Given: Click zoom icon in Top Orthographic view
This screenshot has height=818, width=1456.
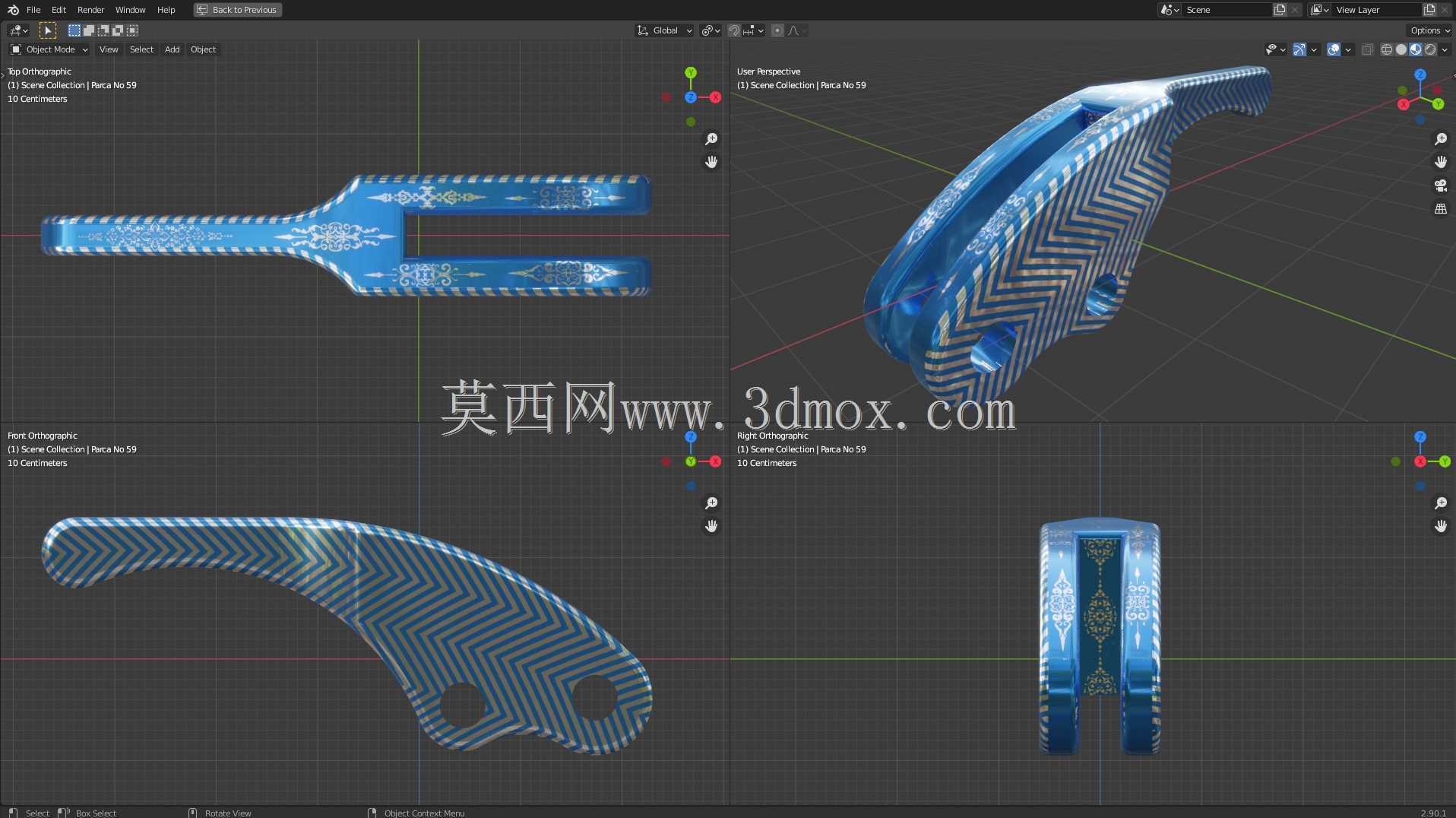Looking at the screenshot, I should pos(711,139).
